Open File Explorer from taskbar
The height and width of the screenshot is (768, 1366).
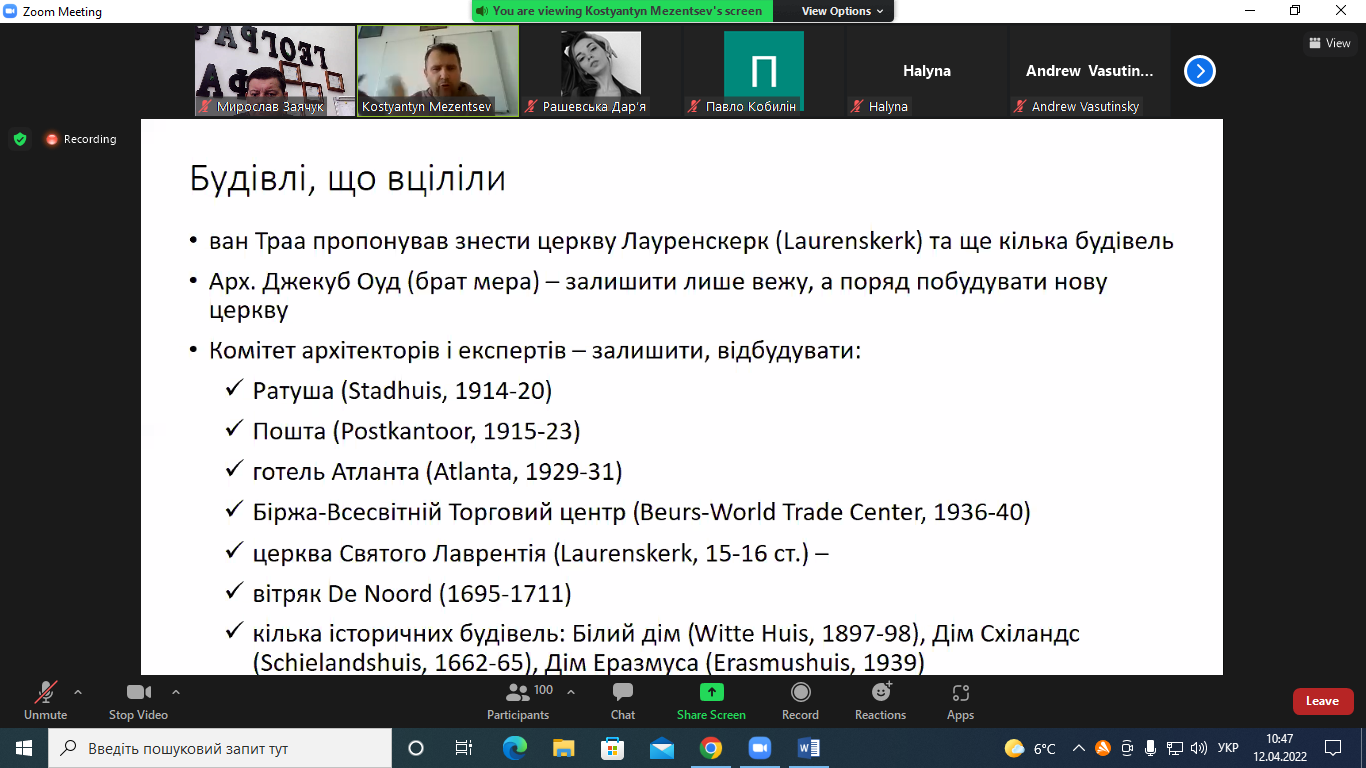tap(564, 748)
